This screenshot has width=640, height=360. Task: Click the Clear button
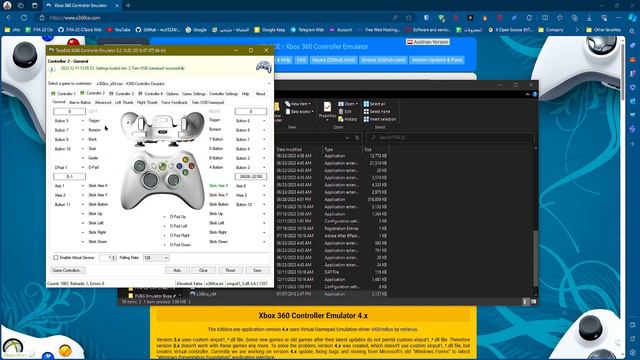(x=203, y=270)
